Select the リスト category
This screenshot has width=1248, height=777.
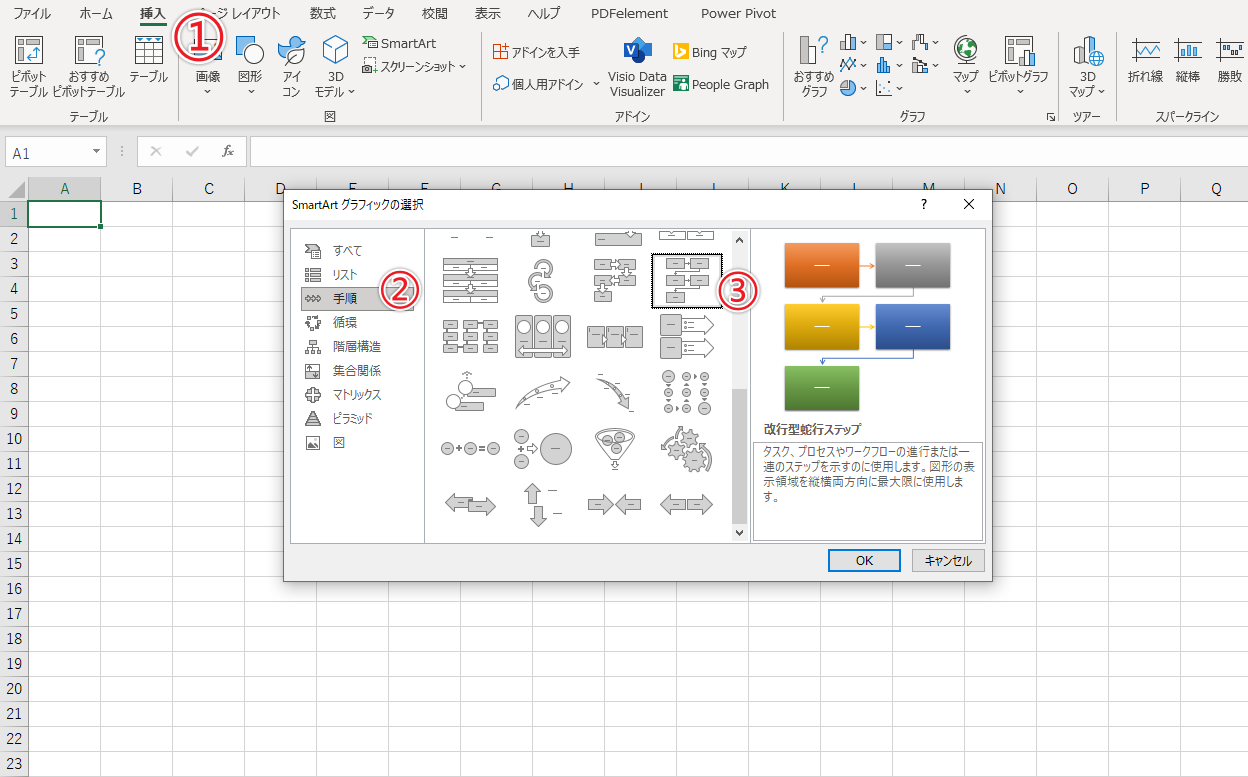pyautogui.click(x=357, y=275)
